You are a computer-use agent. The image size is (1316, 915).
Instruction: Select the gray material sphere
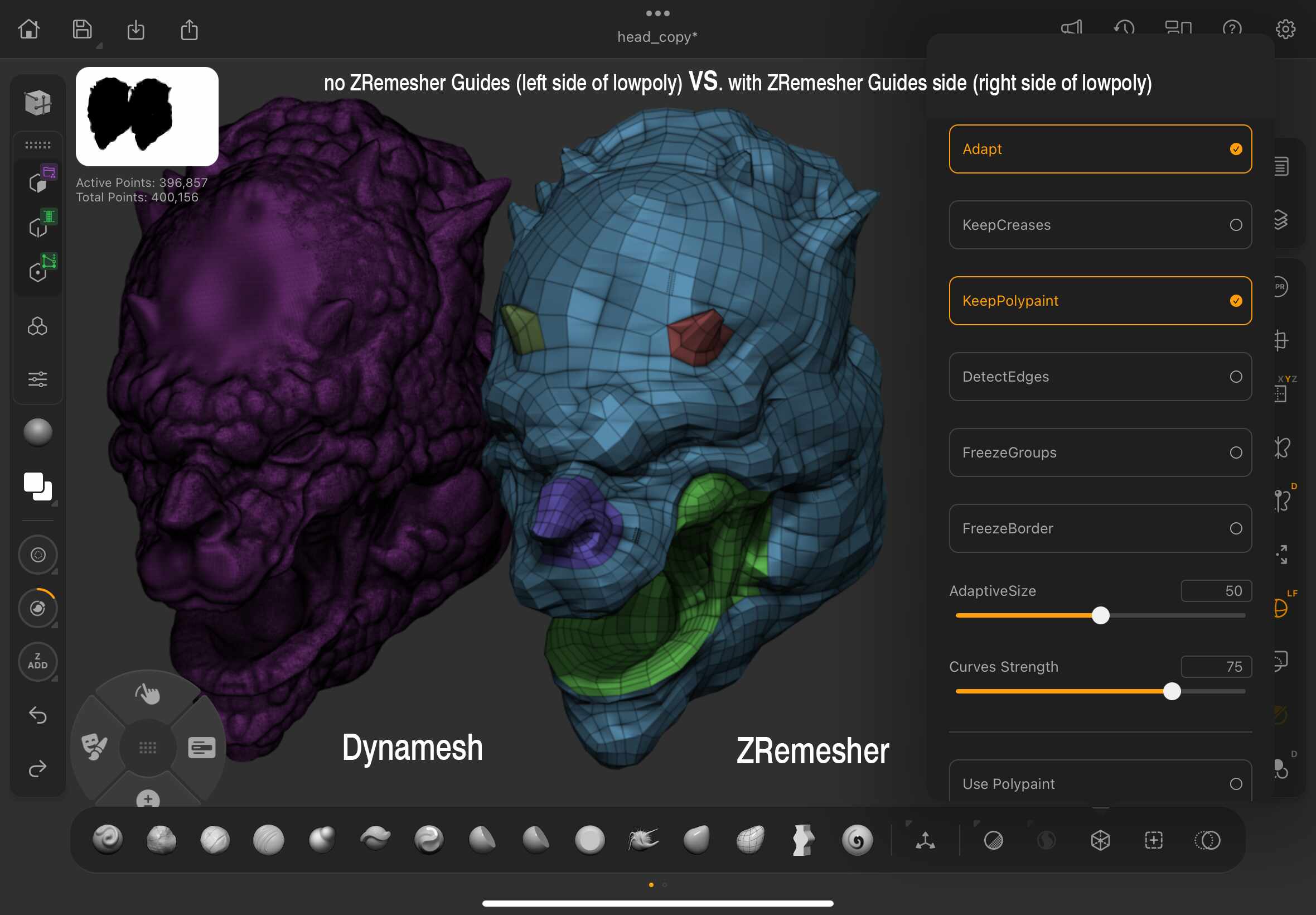coord(38,432)
